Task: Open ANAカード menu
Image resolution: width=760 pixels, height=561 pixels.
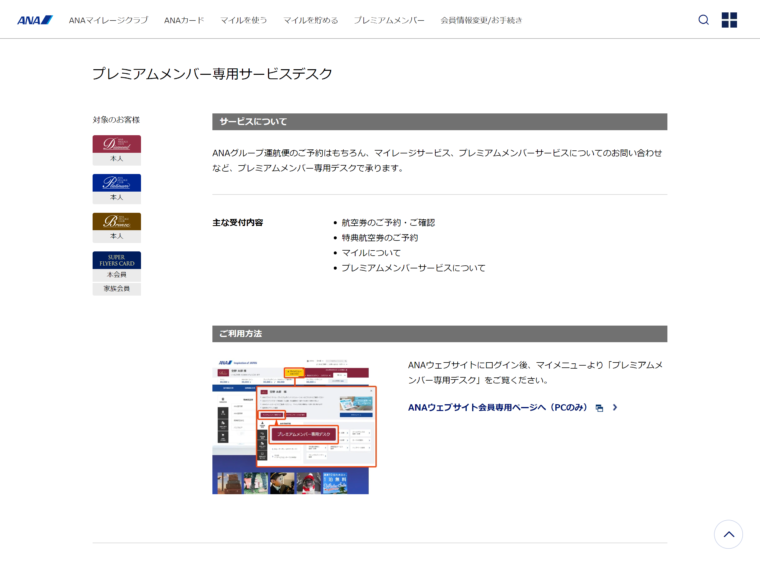Action: tap(184, 20)
